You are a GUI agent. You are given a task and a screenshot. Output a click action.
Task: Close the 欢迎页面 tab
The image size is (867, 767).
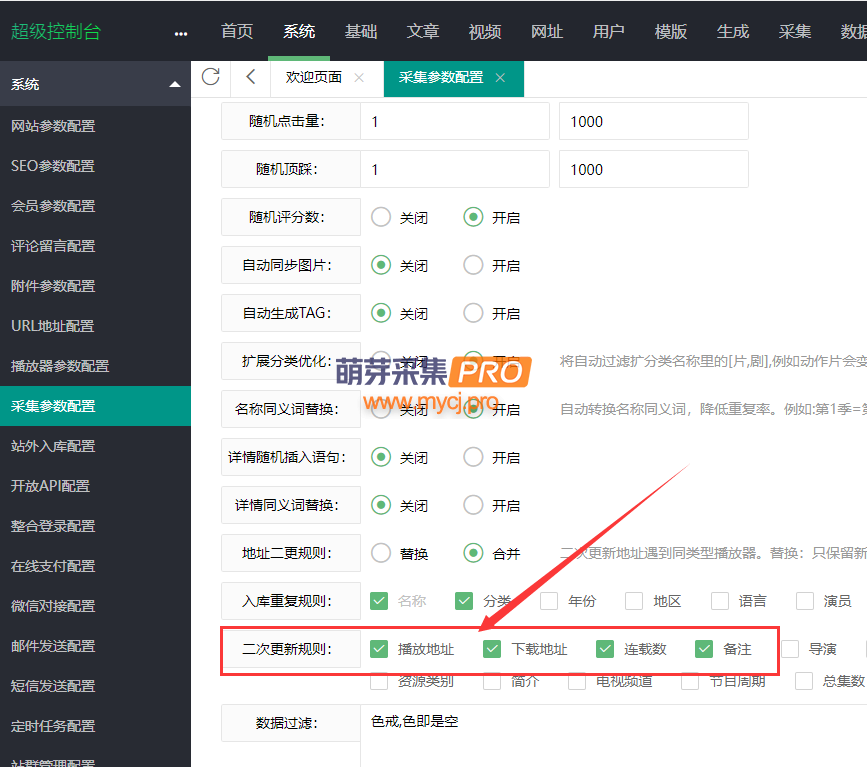359,77
